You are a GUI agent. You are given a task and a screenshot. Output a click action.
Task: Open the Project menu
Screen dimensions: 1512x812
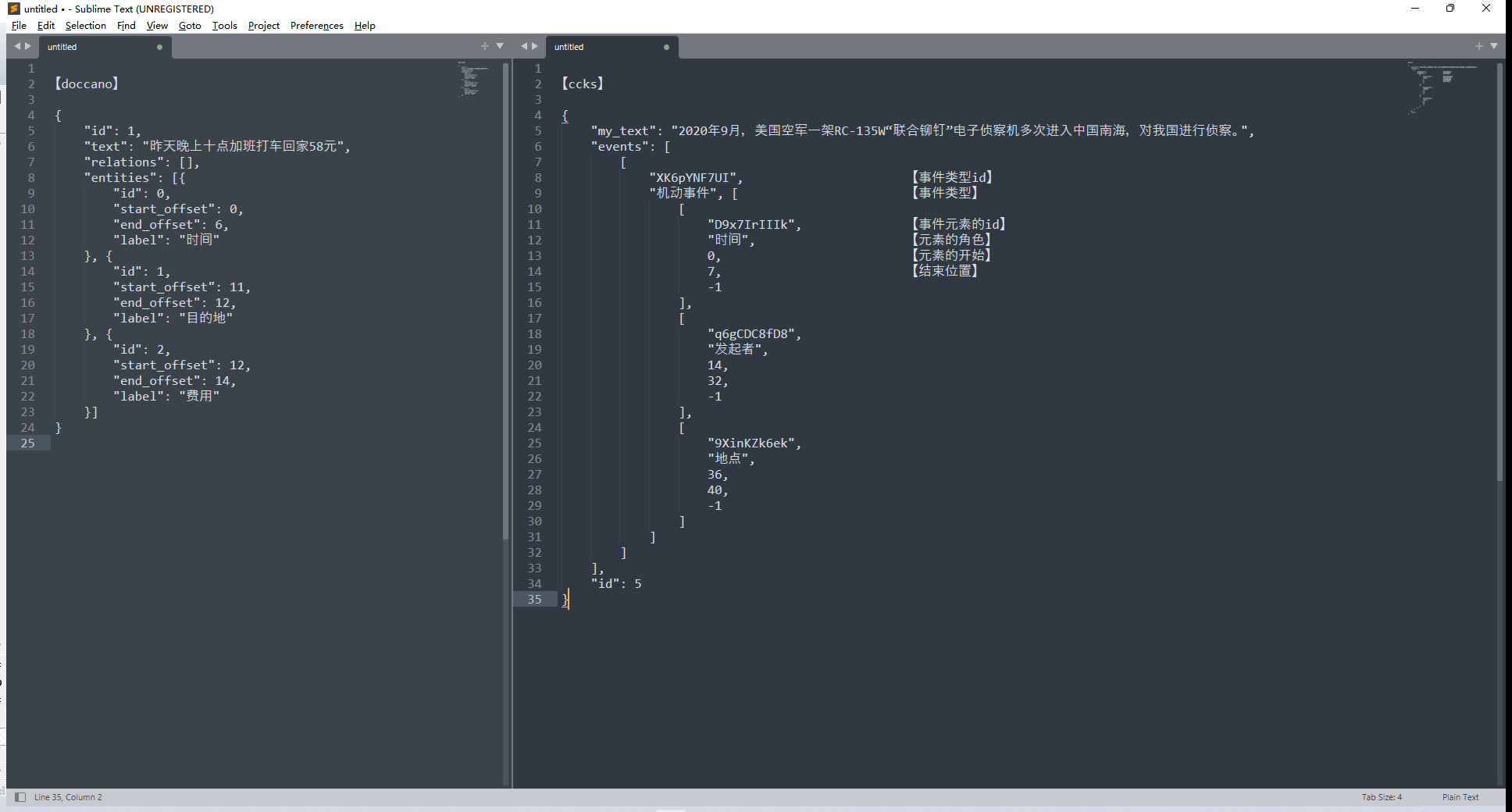(x=264, y=26)
